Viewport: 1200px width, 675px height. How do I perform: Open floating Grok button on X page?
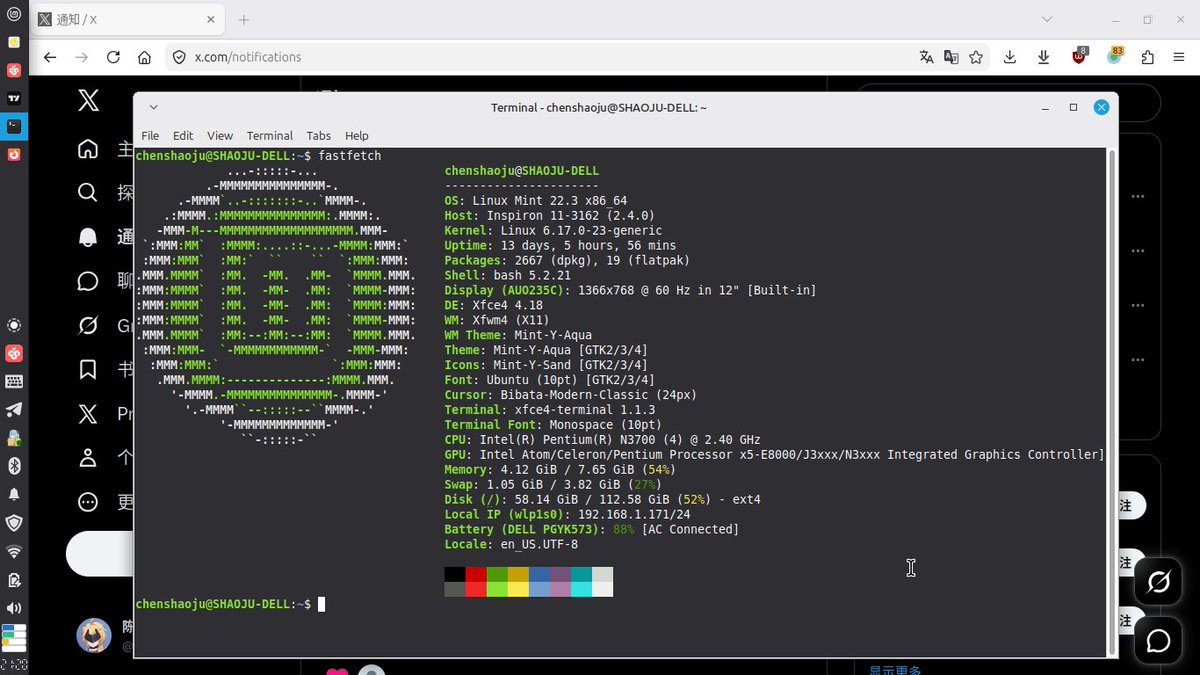[x=1159, y=582]
